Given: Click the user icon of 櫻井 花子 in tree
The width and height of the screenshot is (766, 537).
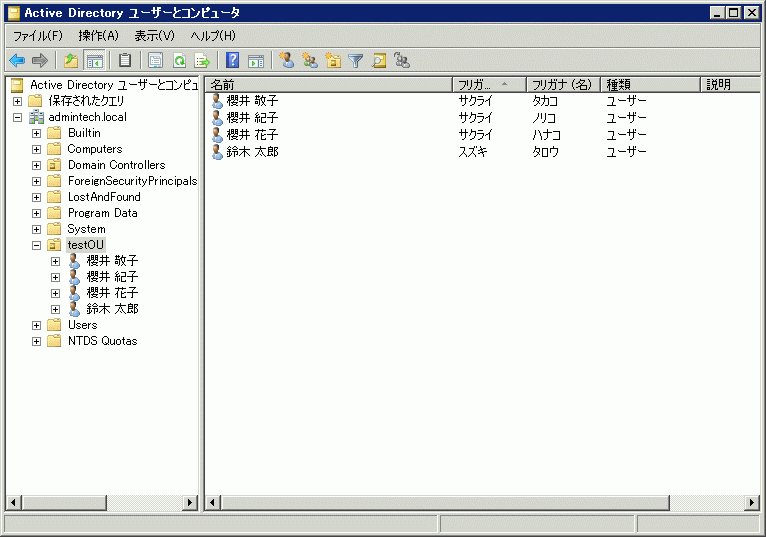Looking at the screenshot, I should [74, 293].
